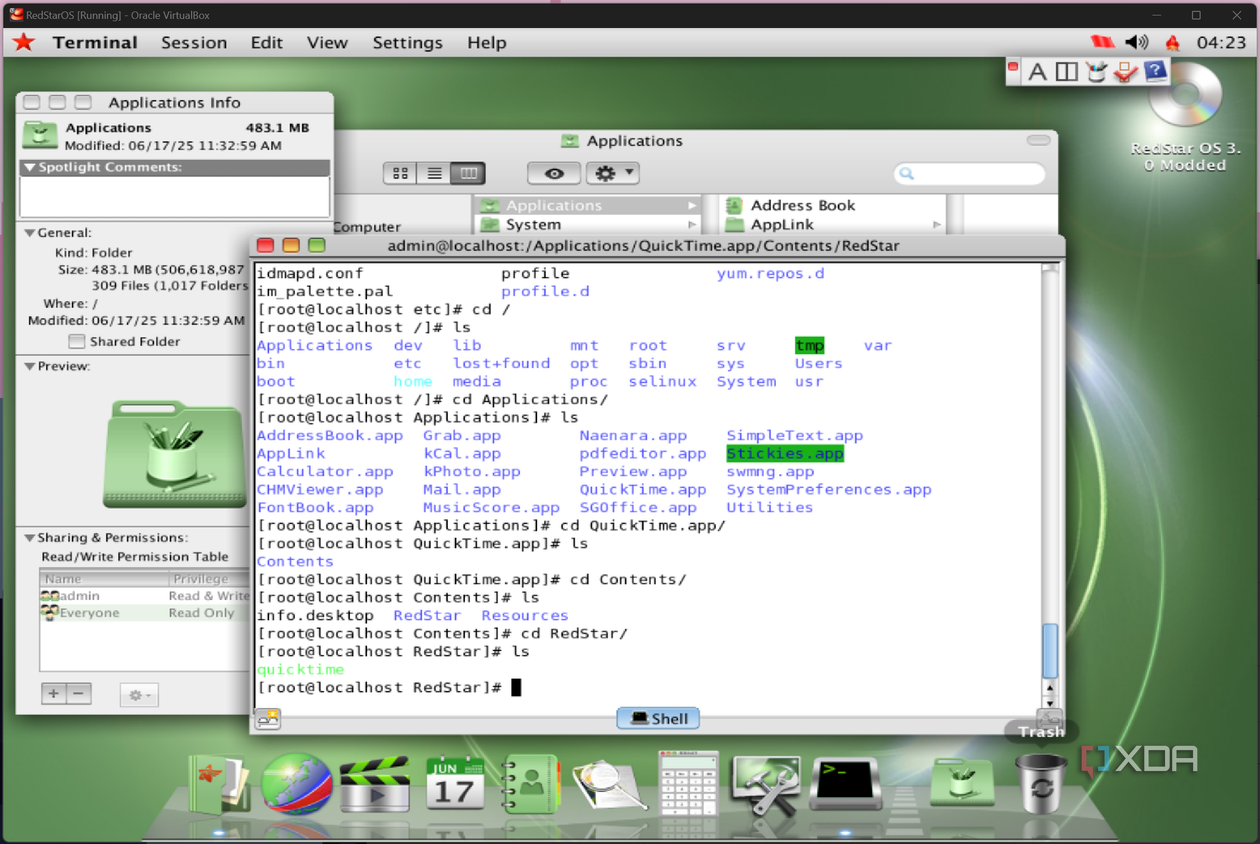Add a permission entry with plus button
The image size is (1260, 844).
[x=54, y=693]
